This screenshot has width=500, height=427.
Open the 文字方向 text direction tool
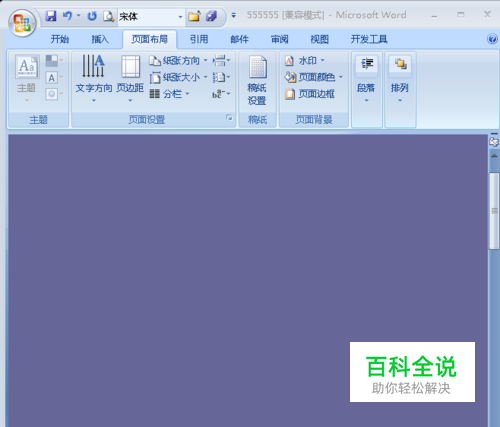click(x=94, y=78)
